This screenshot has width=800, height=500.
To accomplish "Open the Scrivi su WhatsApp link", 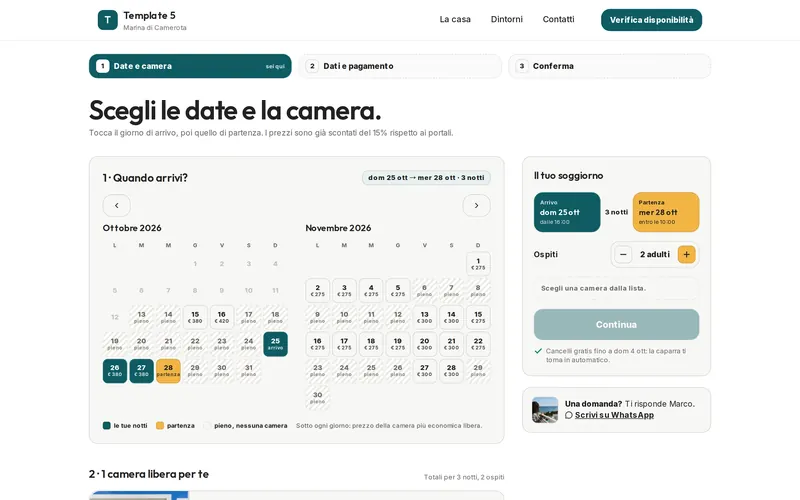I will (614, 415).
